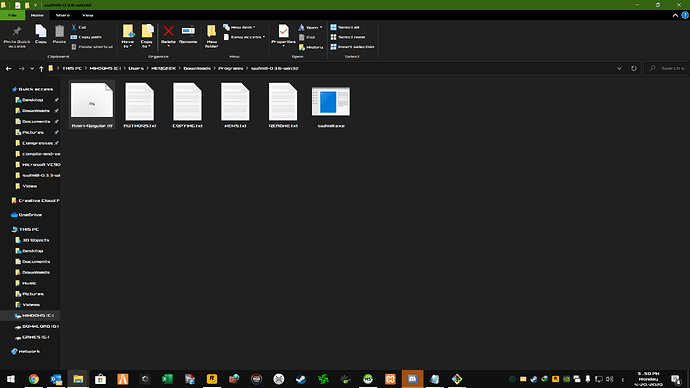The width and height of the screenshot is (690, 388).
Task: Open the Discord icon in taskbar
Action: (412, 379)
